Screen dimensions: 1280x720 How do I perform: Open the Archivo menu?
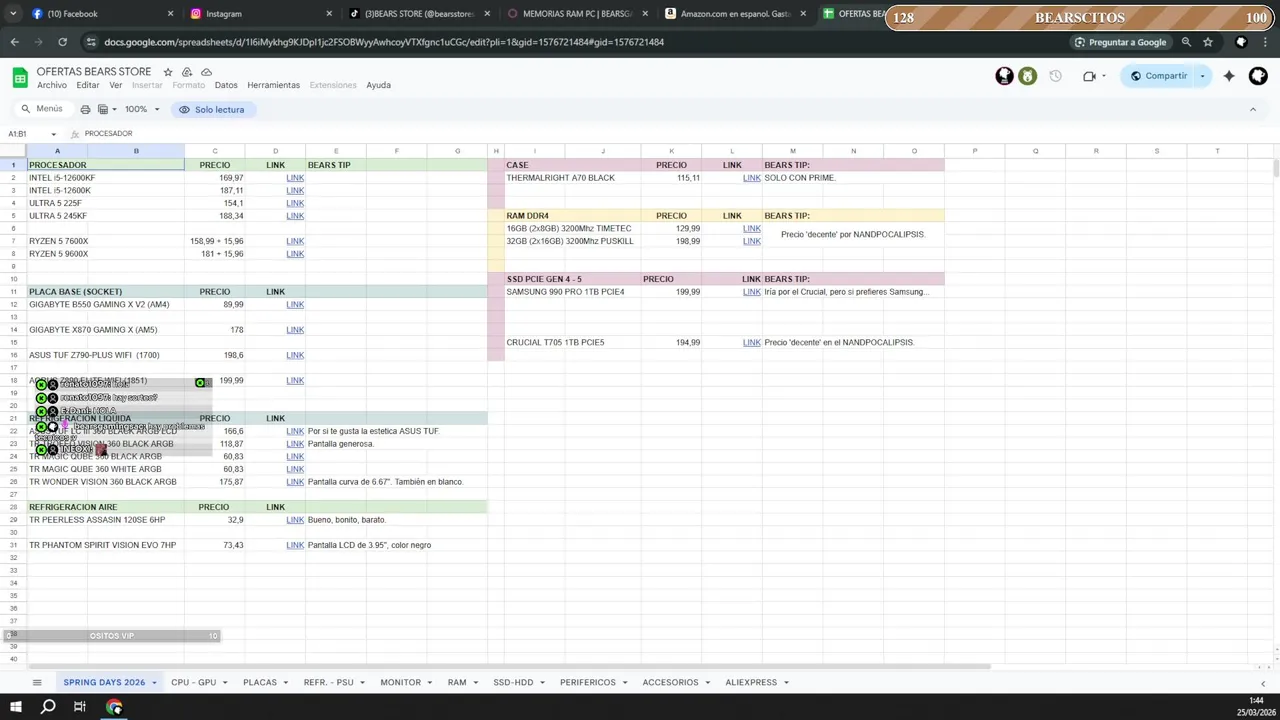[52, 85]
